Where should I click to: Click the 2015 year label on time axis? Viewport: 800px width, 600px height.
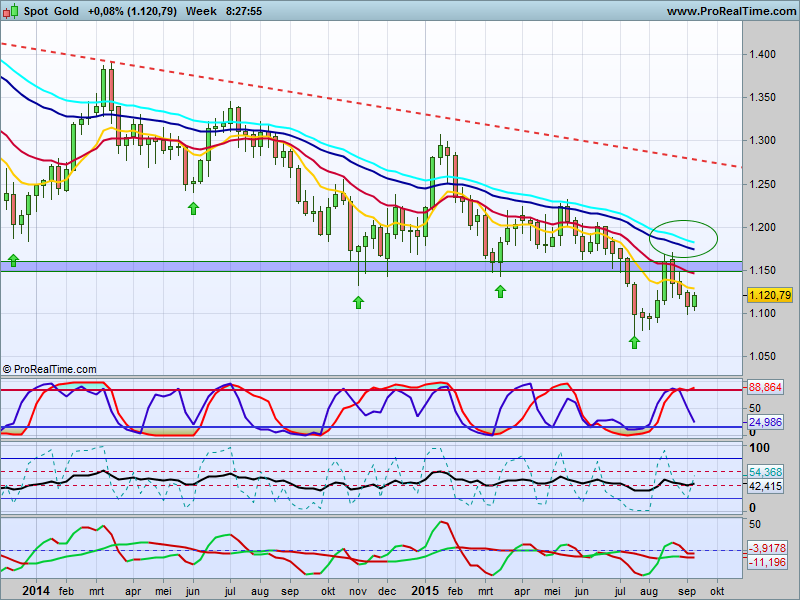pos(425,591)
